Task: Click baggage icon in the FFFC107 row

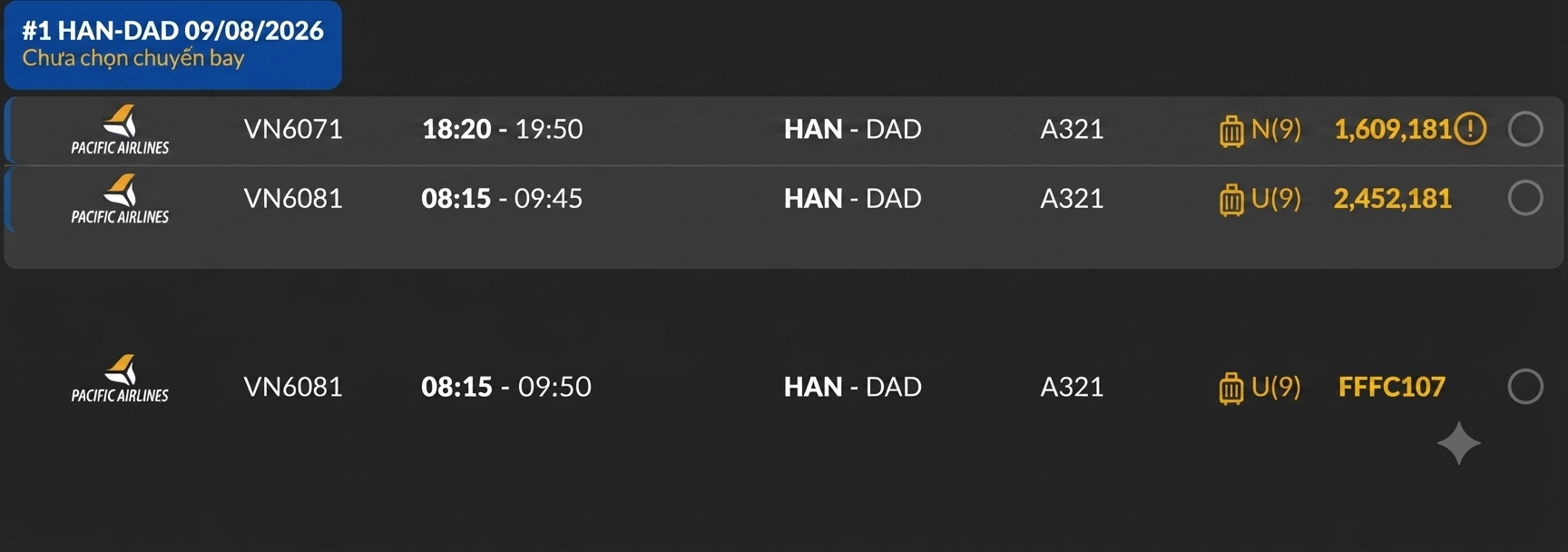Action: tap(1231, 388)
